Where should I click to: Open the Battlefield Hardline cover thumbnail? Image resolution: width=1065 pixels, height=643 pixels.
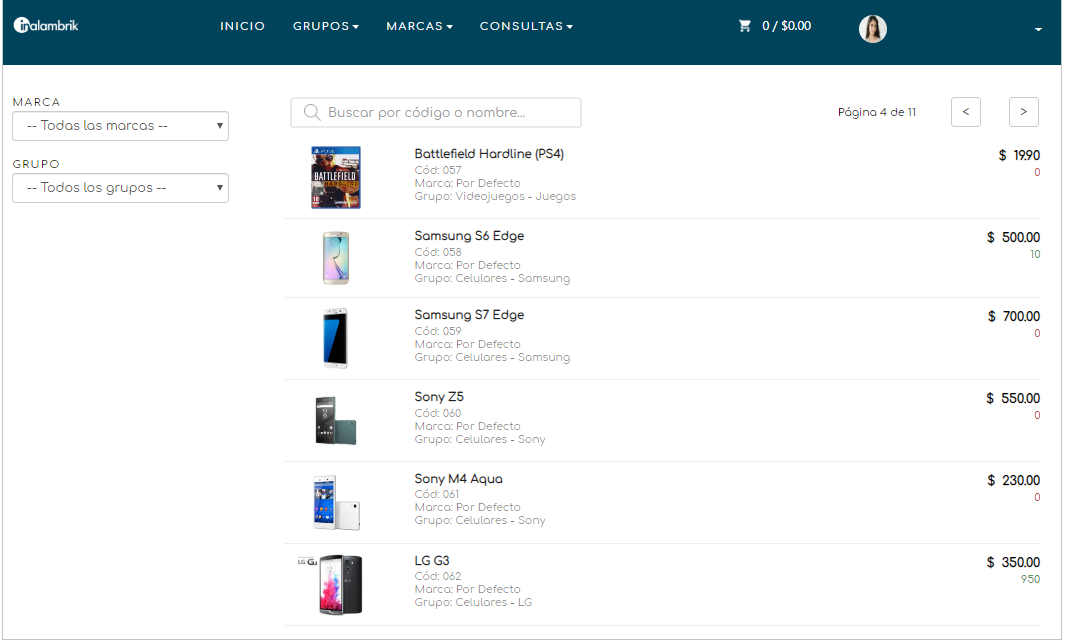[336, 177]
